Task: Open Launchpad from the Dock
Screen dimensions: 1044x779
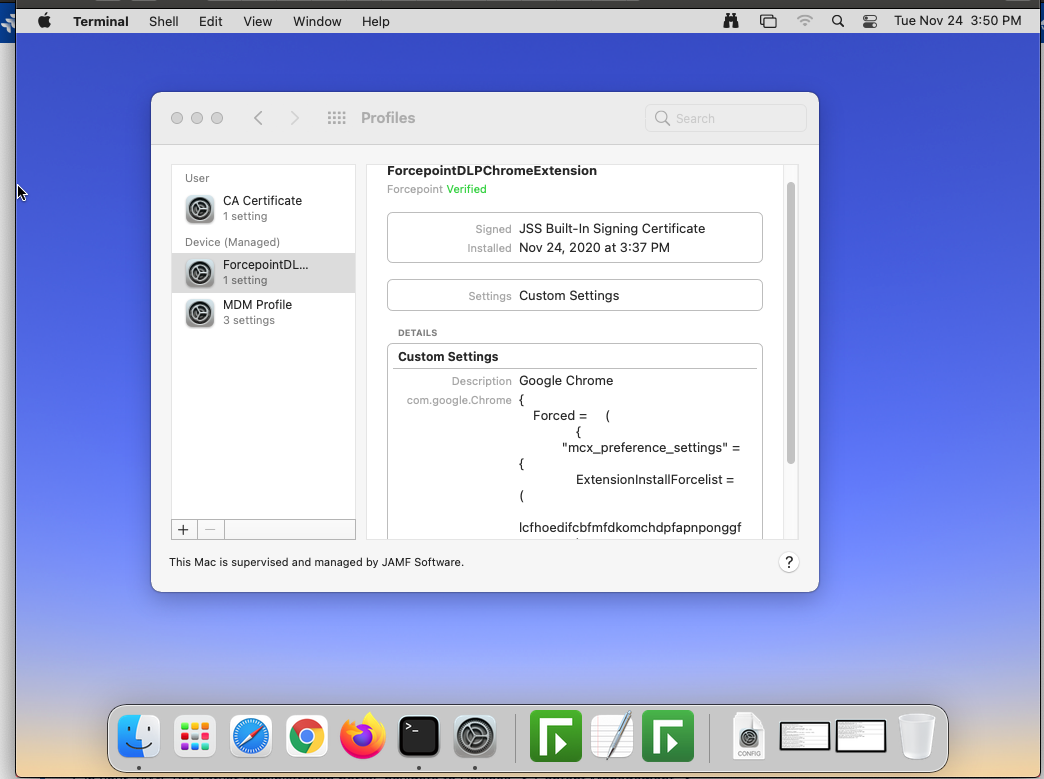Action: (x=194, y=736)
